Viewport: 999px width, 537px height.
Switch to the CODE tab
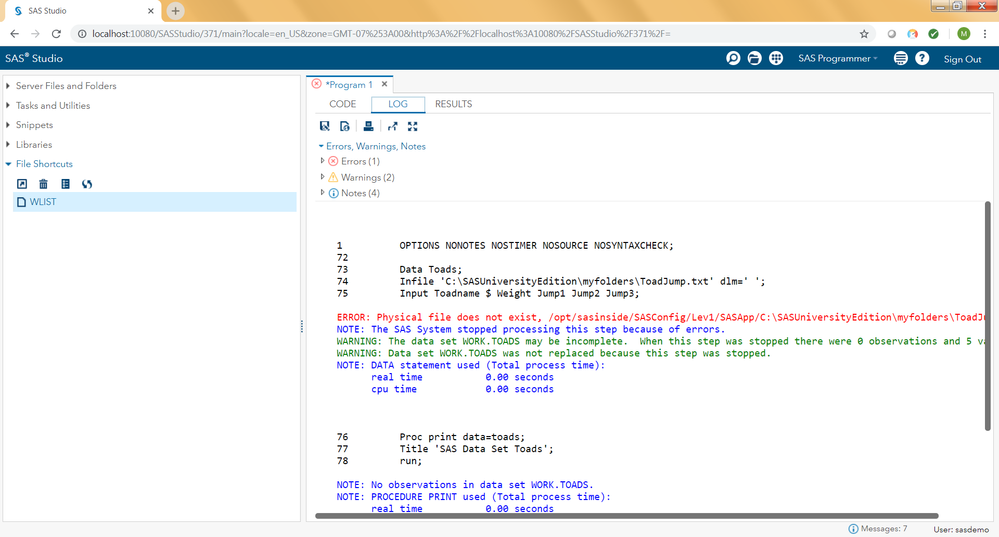pyautogui.click(x=343, y=104)
